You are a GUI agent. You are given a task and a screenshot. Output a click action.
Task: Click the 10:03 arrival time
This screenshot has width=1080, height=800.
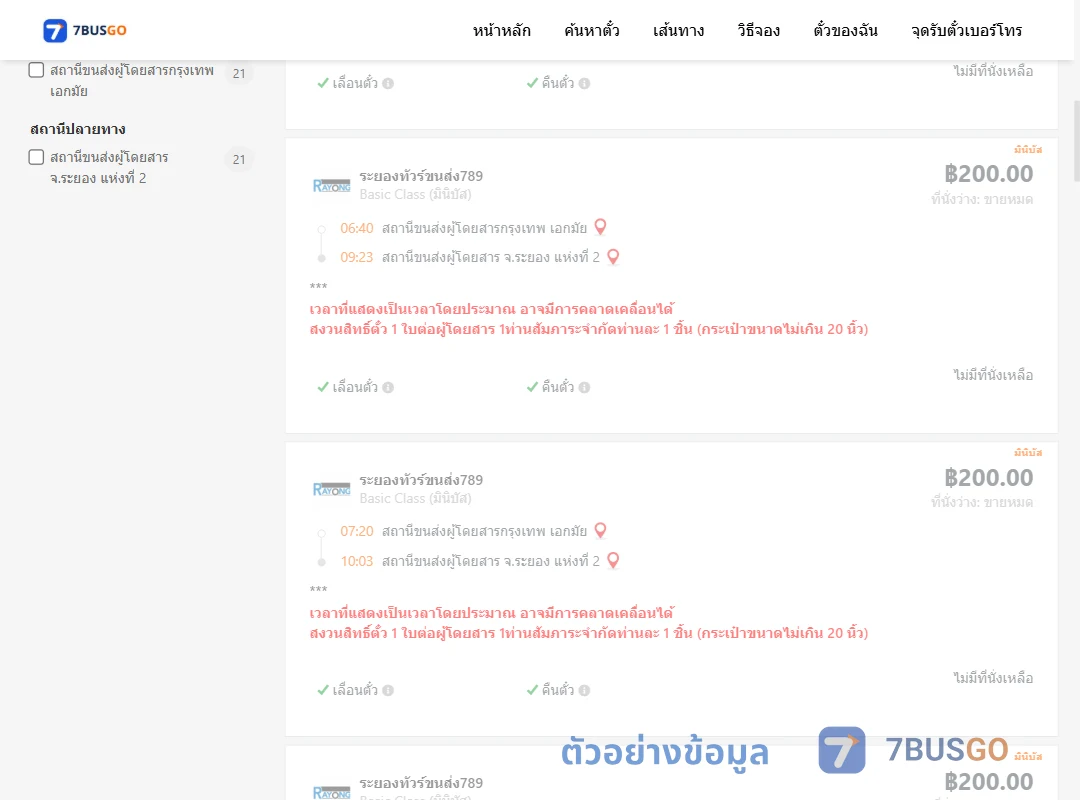click(x=357, y=562)
